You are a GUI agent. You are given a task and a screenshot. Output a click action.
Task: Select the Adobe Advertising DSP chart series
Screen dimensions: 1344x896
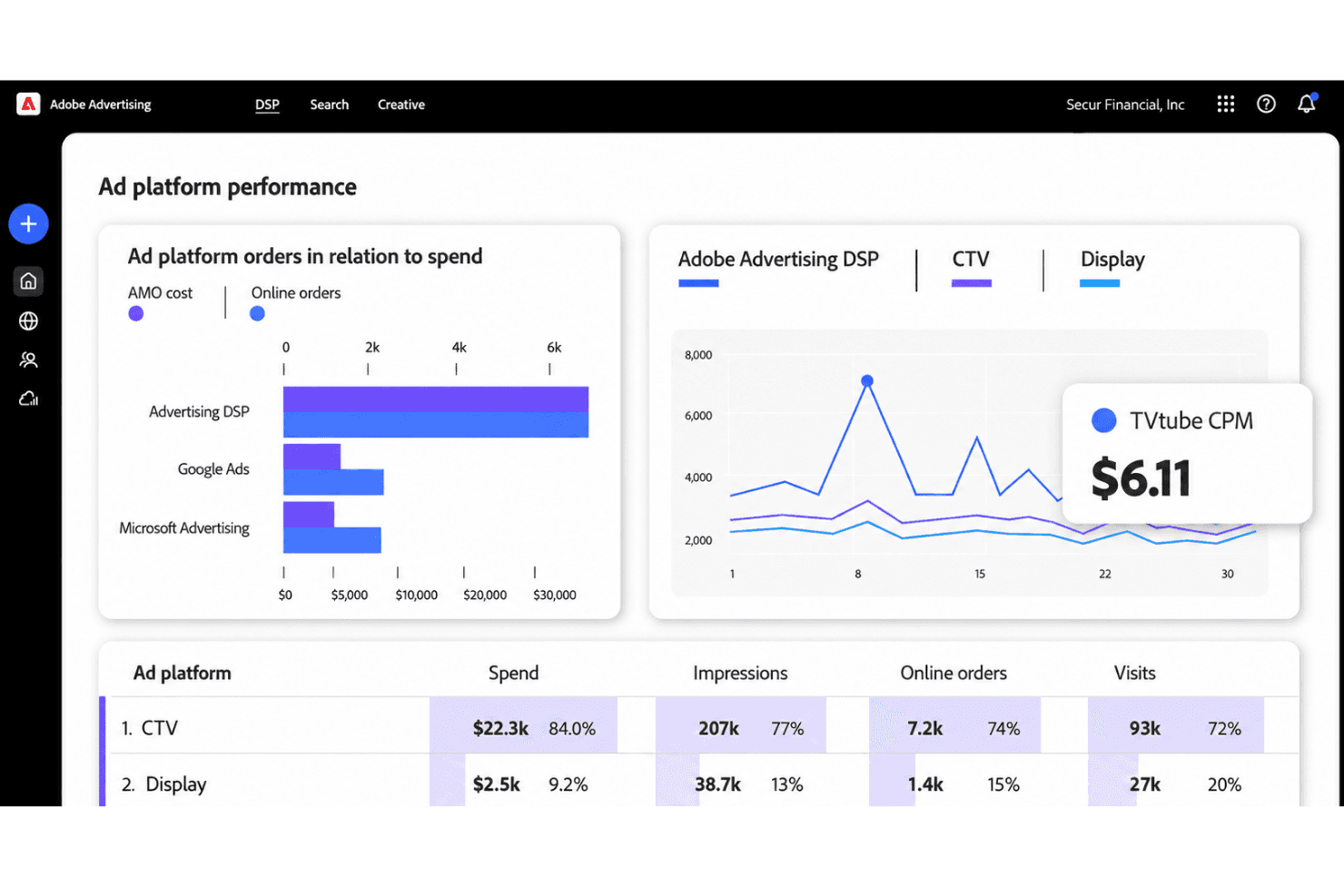tap(778, 260)
